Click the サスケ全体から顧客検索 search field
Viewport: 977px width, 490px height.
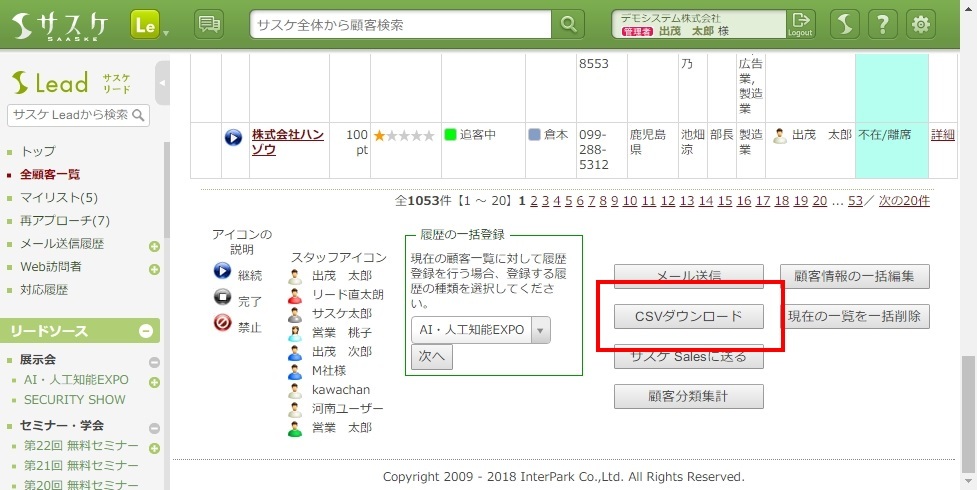[400, 25]
